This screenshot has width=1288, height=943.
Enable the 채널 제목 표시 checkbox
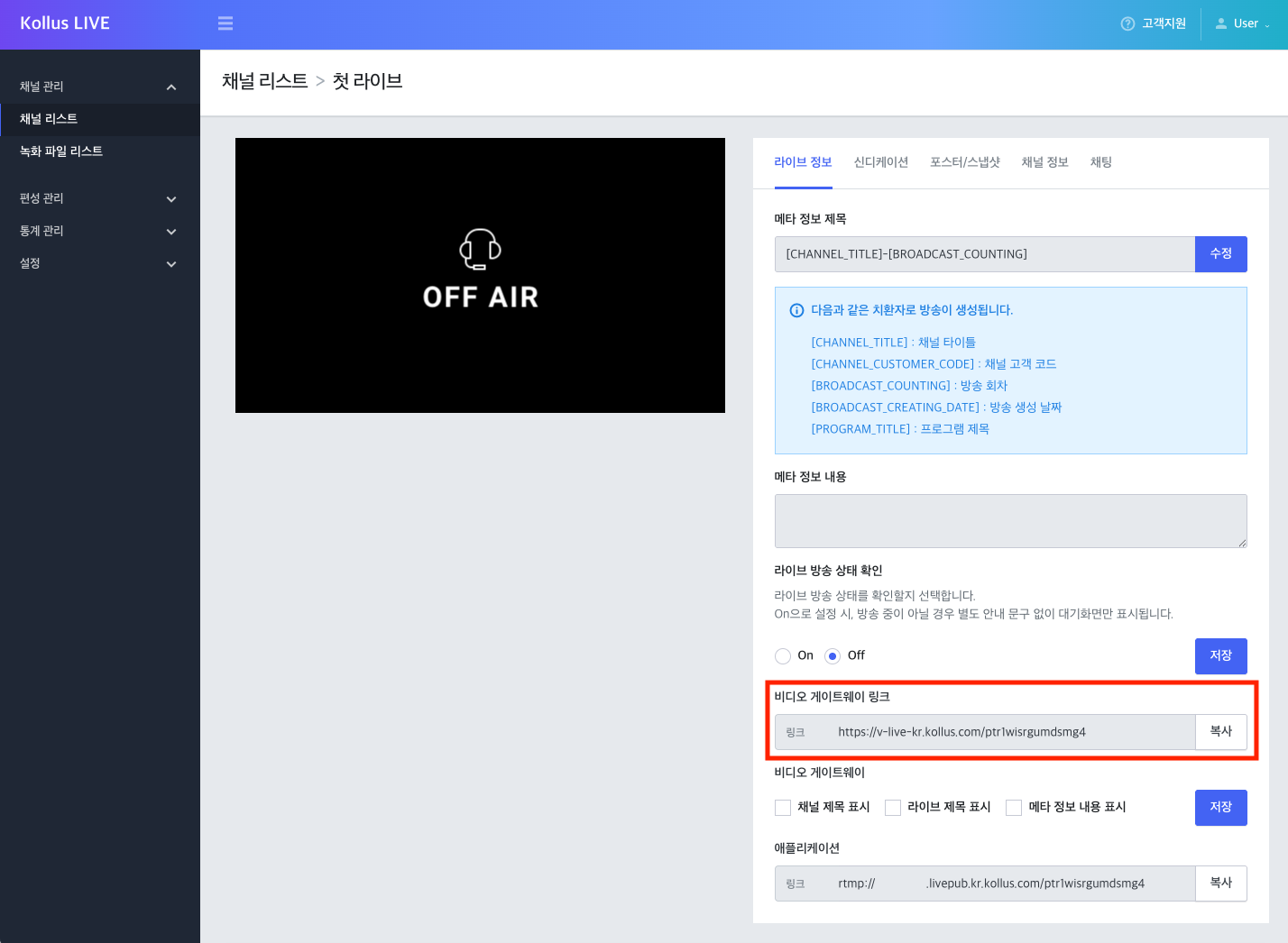click(x=783, y=807)
